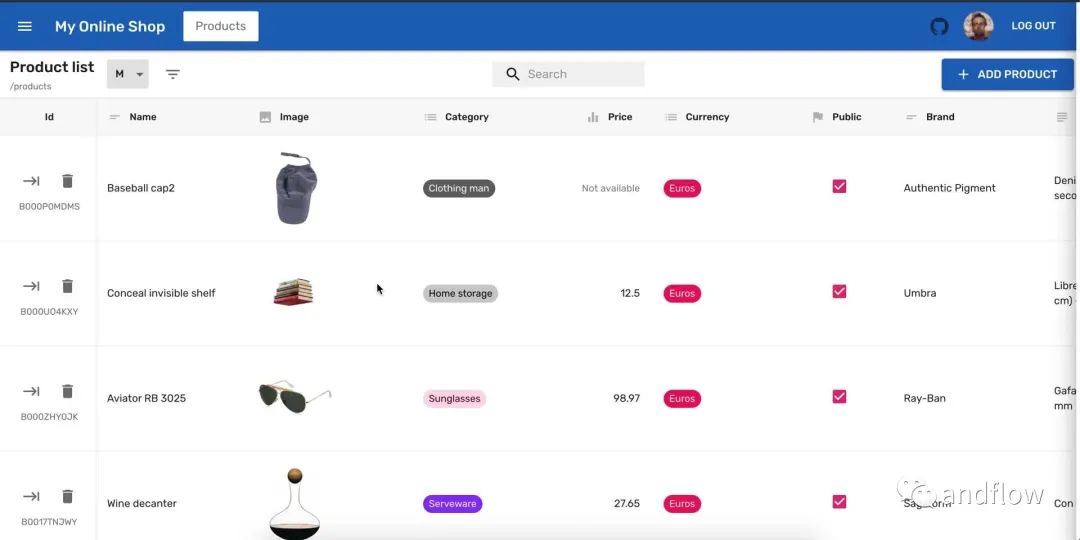Click the Currency column header label
The height and width of the screenshot is (540, 1080).
pos(707,117)
